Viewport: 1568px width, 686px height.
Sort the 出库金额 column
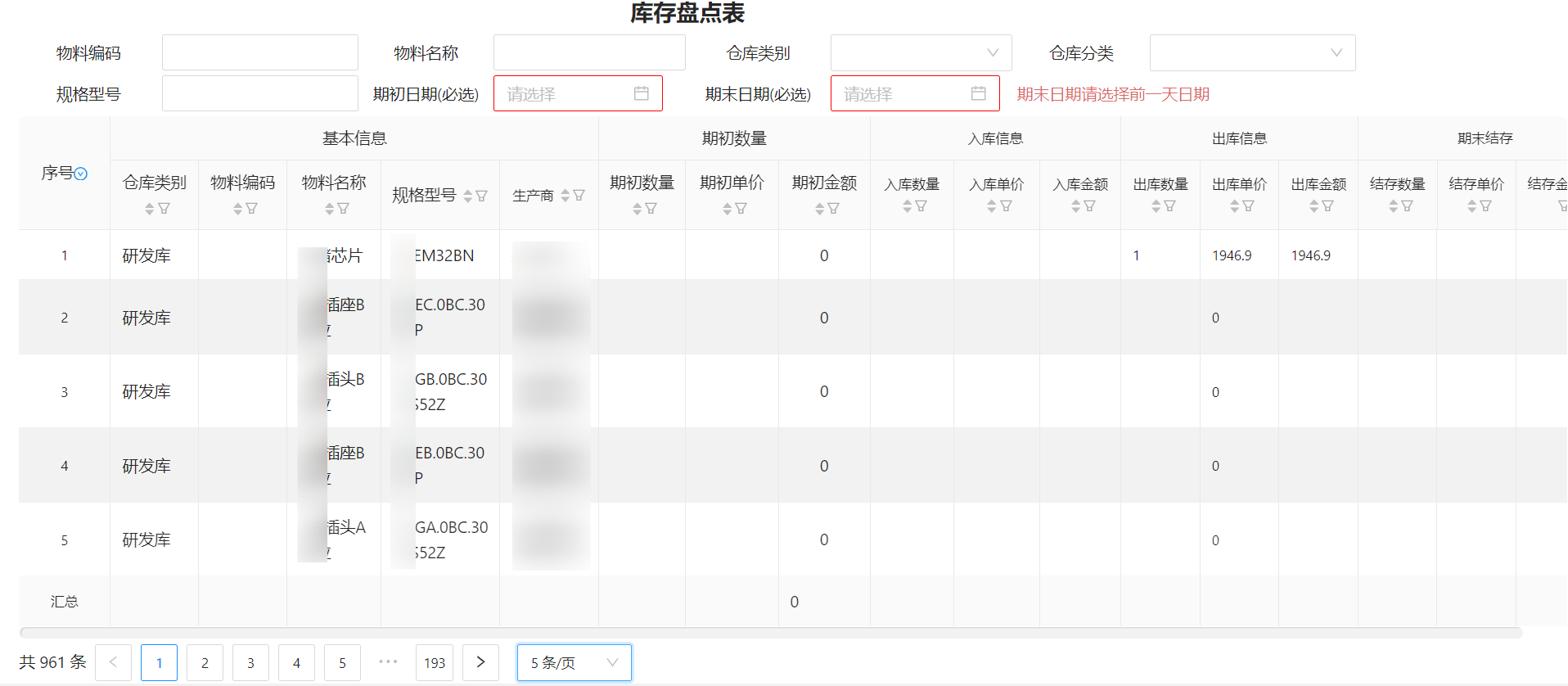(1313, 206)
